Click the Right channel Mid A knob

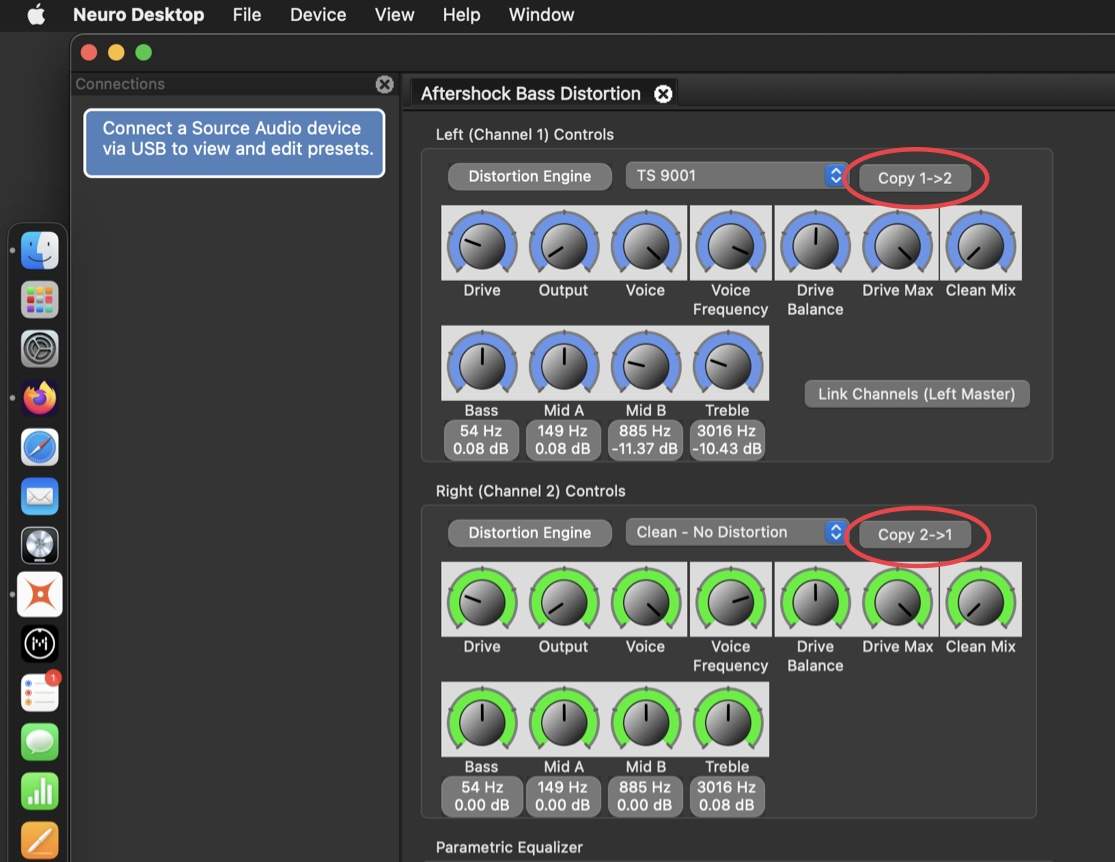(564, 720)
